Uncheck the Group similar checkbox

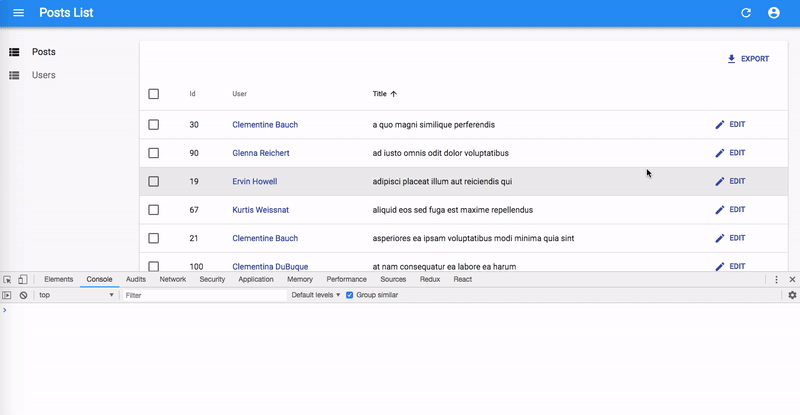pos(349,295)
